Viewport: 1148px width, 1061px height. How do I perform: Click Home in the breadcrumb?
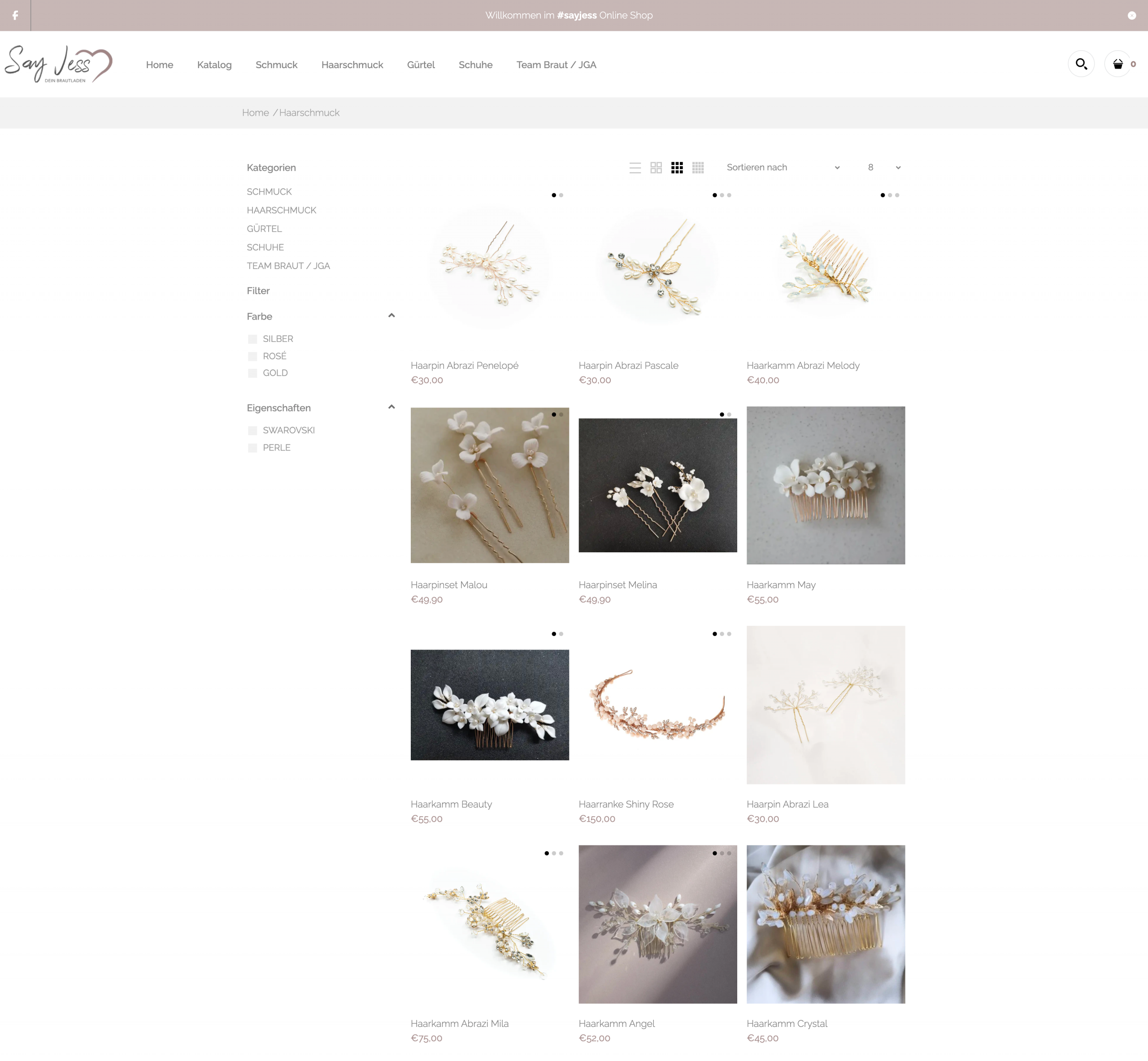point(255,113)
